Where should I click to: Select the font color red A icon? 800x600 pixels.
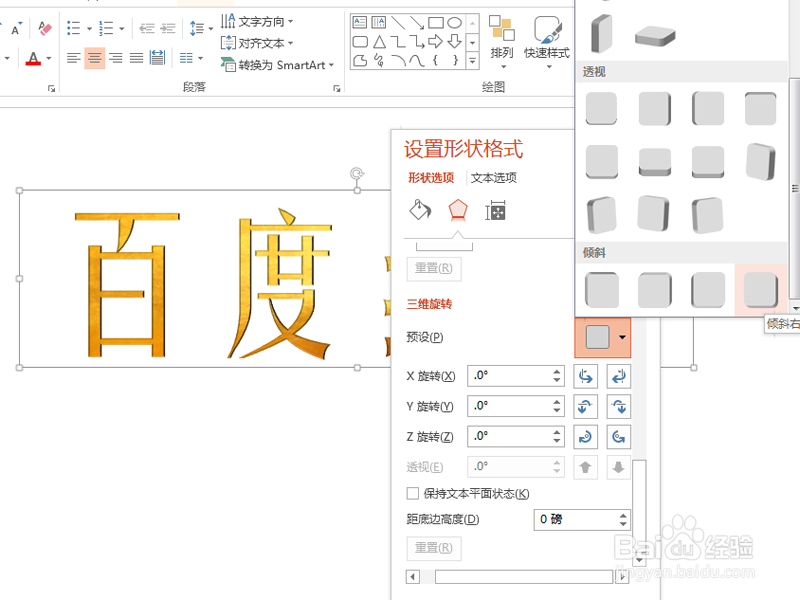point(33,59)
